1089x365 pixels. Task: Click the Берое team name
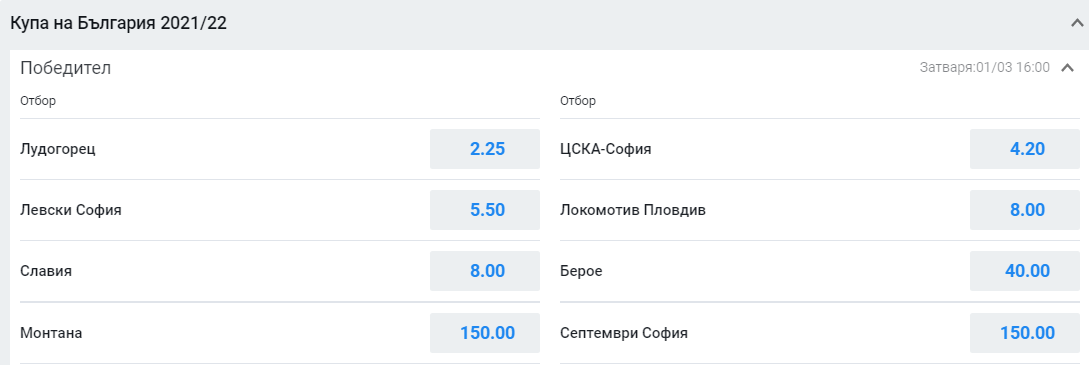[581, 271]
